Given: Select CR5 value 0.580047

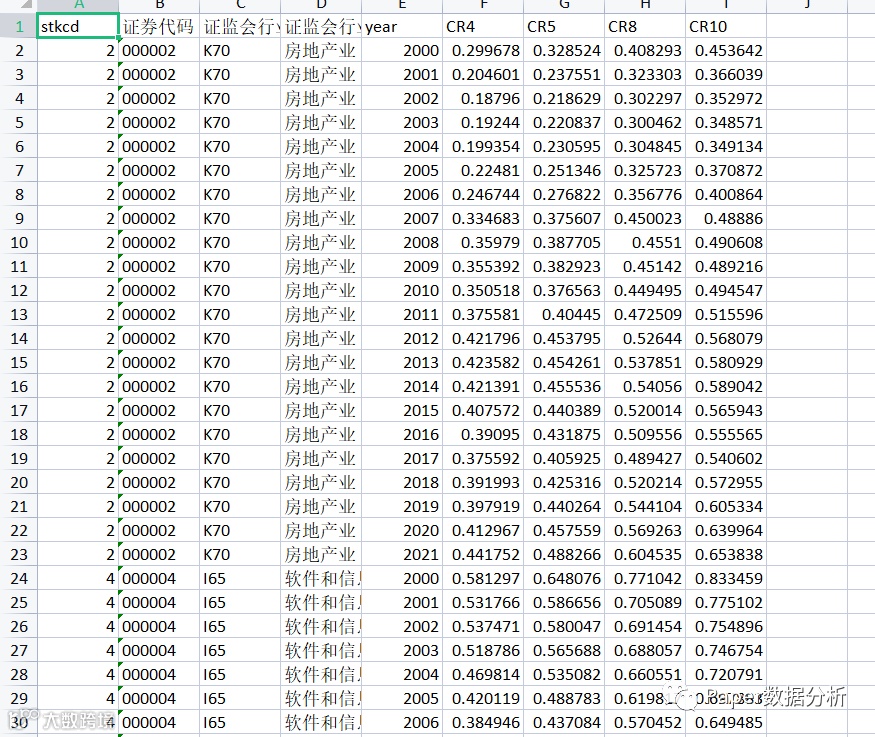Looking at the screenshot, I should tap(564, 626).
